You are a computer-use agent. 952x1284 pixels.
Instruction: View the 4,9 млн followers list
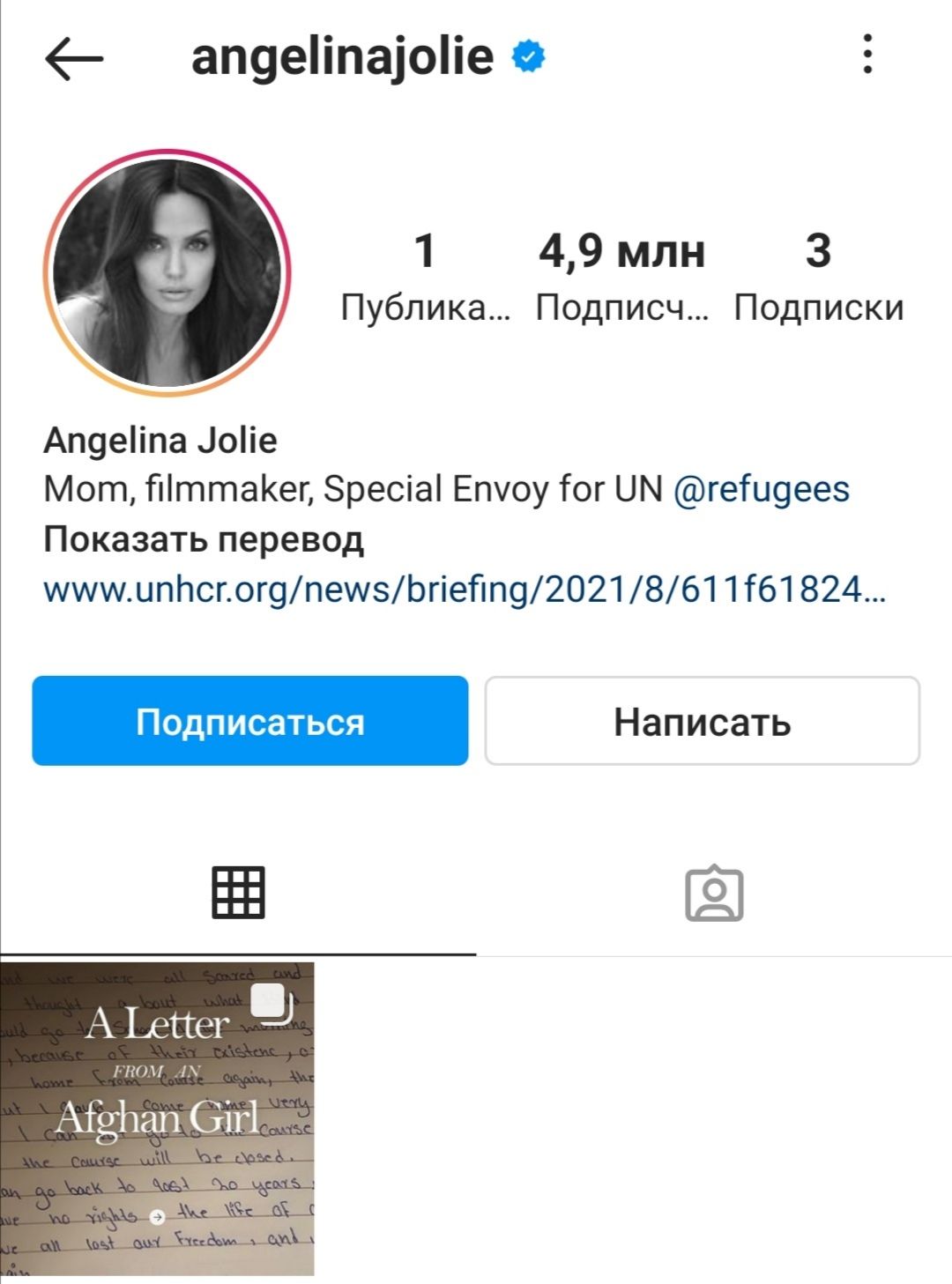click(x=622, y=277)
